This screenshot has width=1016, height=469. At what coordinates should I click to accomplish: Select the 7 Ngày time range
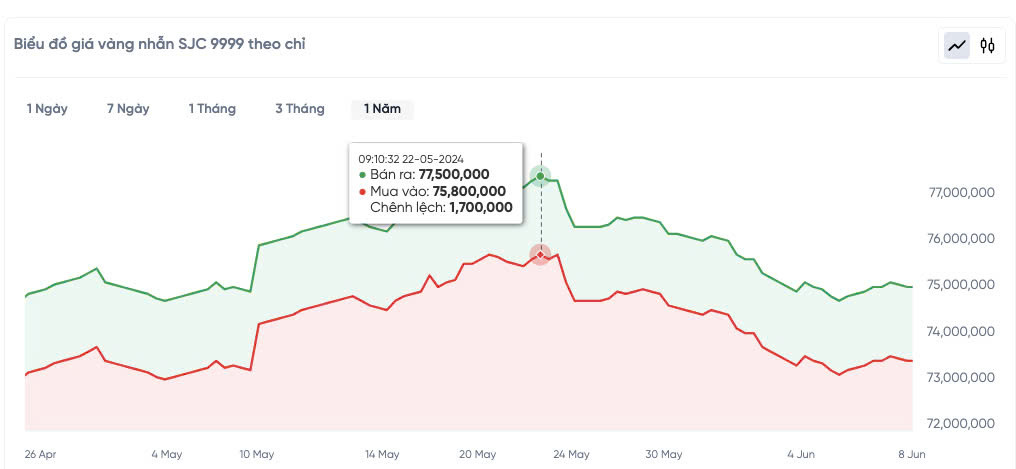pos(128,109)
